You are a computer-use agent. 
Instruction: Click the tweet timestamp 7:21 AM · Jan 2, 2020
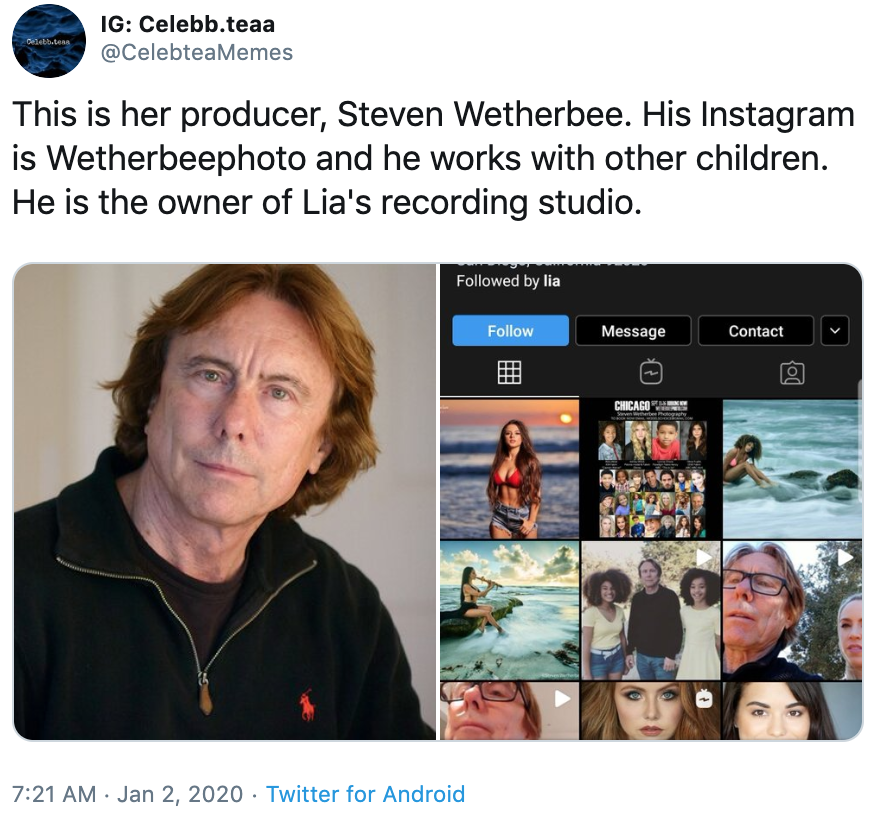[x=127, y=794]
